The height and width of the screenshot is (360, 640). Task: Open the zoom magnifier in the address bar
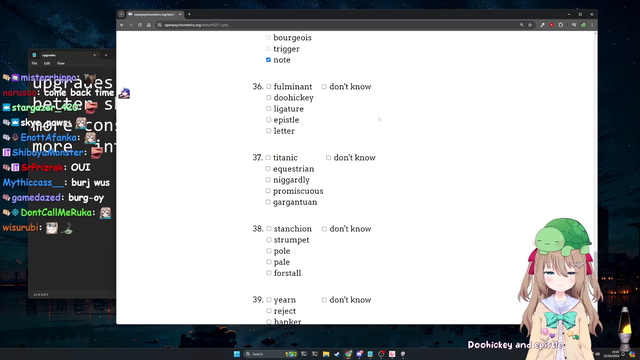(522, 25)
